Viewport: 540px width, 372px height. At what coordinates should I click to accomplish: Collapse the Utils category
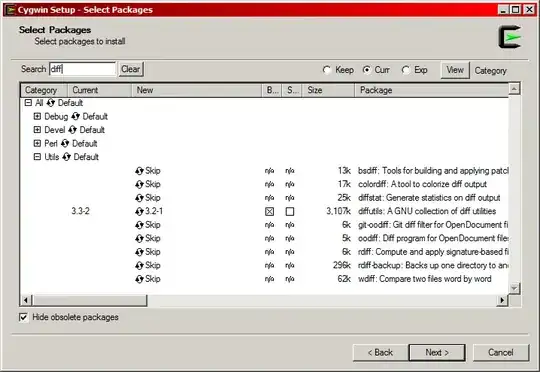coord(37,157)
